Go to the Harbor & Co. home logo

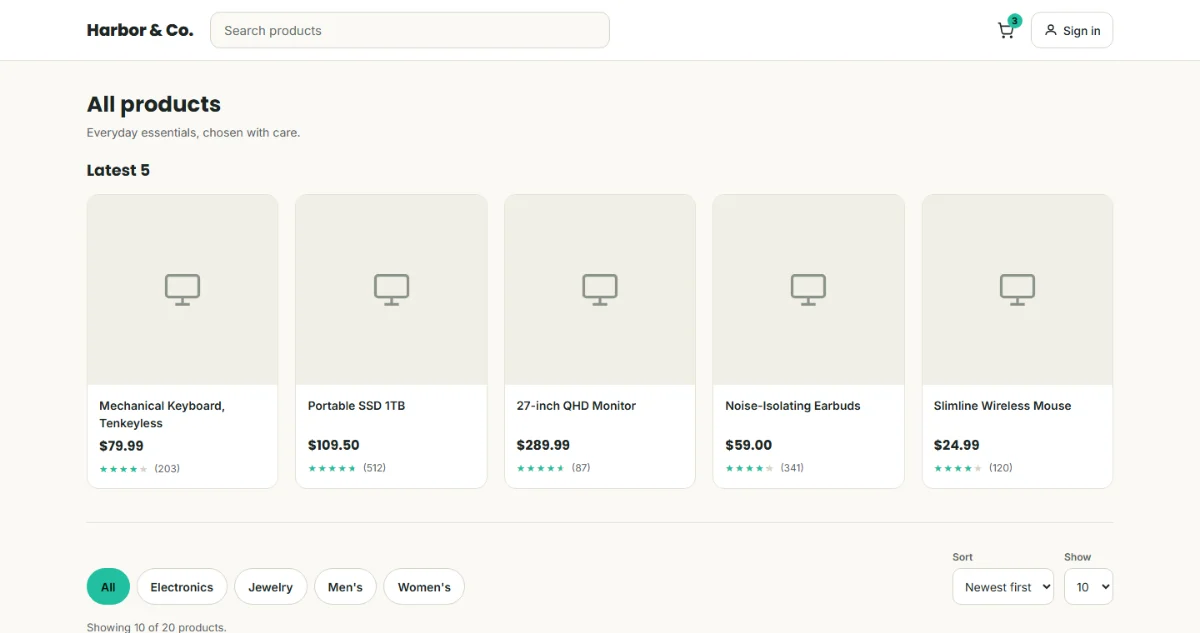pyautogui.click(x=140, y=30)
